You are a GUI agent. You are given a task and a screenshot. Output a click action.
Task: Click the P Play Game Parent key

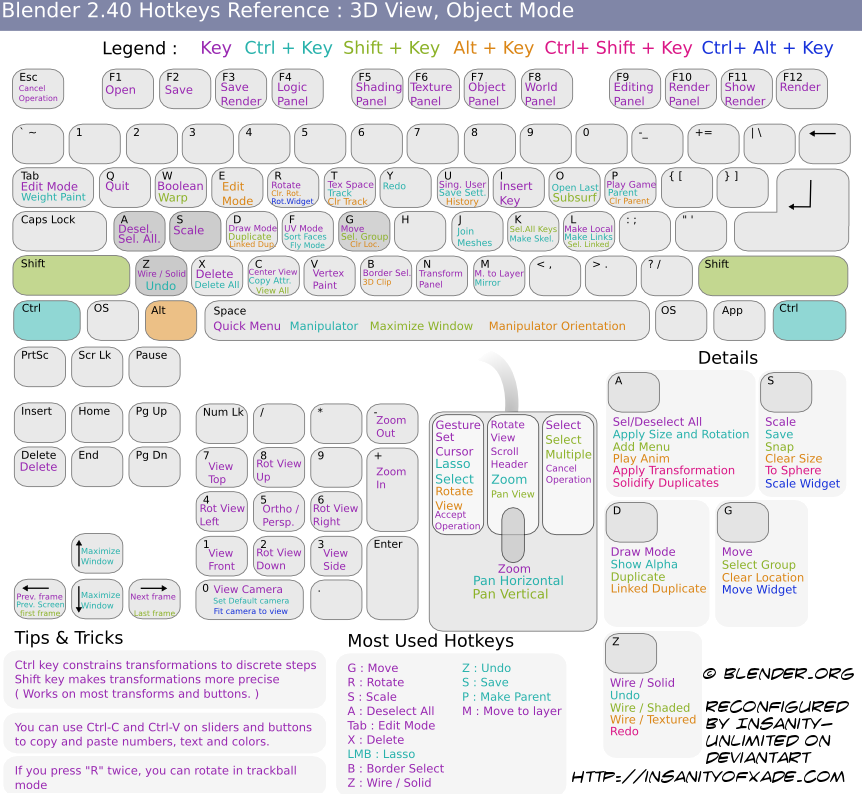pyautogui.click(x=631, y=188)
